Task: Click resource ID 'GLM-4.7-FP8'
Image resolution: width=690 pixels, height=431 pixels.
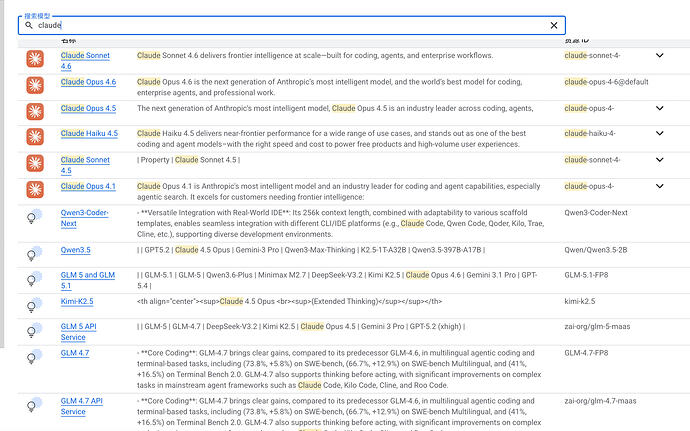Action: [x=586, y=353]
